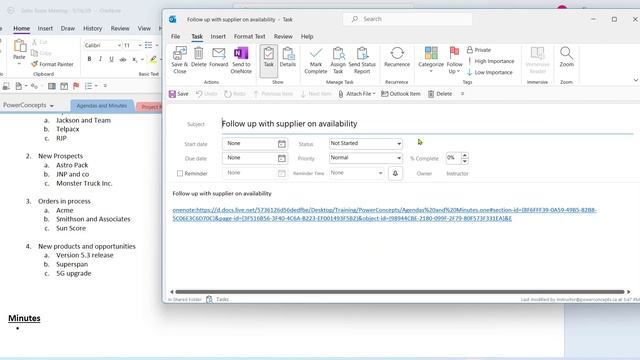Click 'Version 5.3 release' in OneNote
This screenshot has height=360, width=640.
point(85,255)
